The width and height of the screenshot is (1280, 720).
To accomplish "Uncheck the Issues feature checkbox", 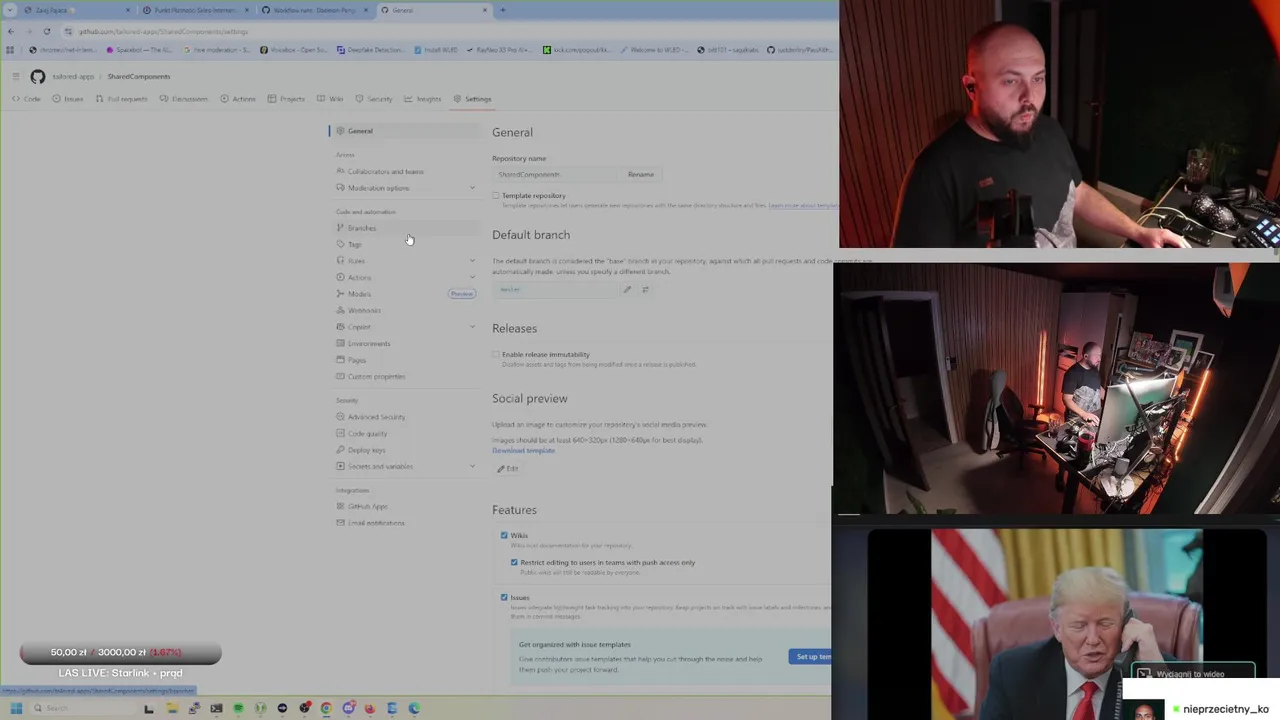I will tap(504, 597).
